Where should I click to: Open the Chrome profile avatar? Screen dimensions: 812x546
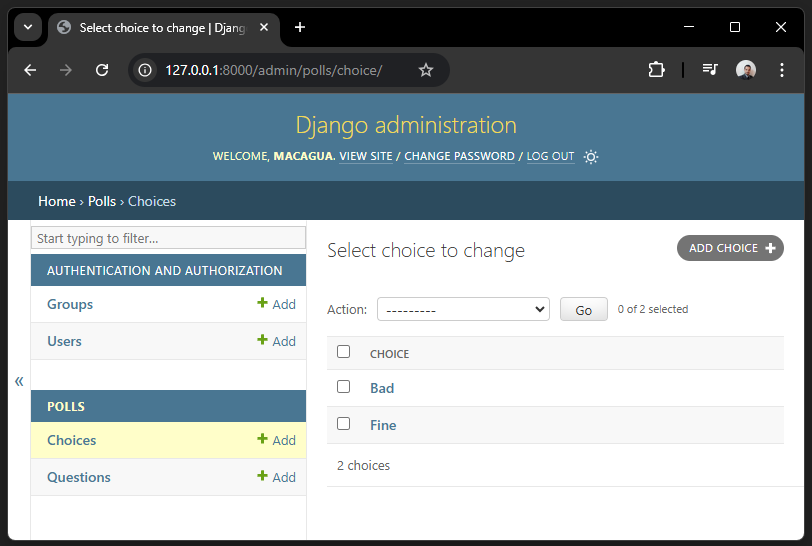(x=746, y=70)
